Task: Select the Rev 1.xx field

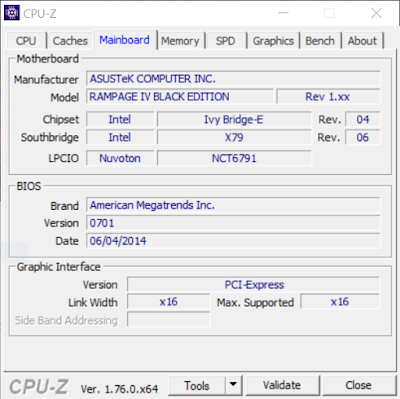Action: tap(328, 97)
